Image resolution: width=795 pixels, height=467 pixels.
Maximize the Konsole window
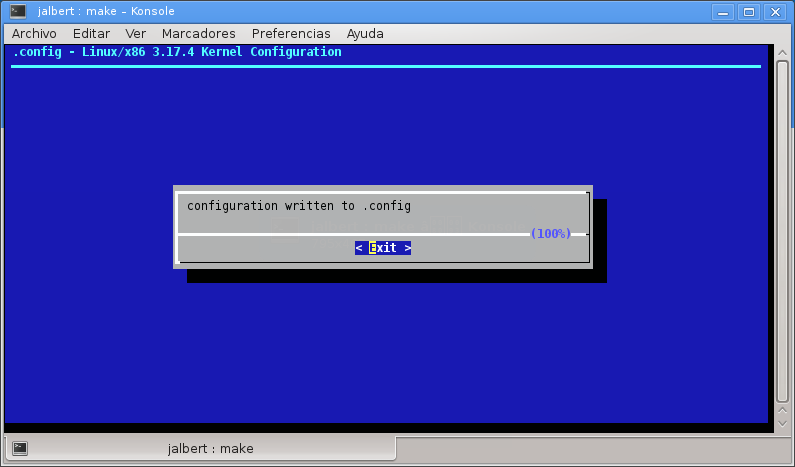(x=748, y=11)
